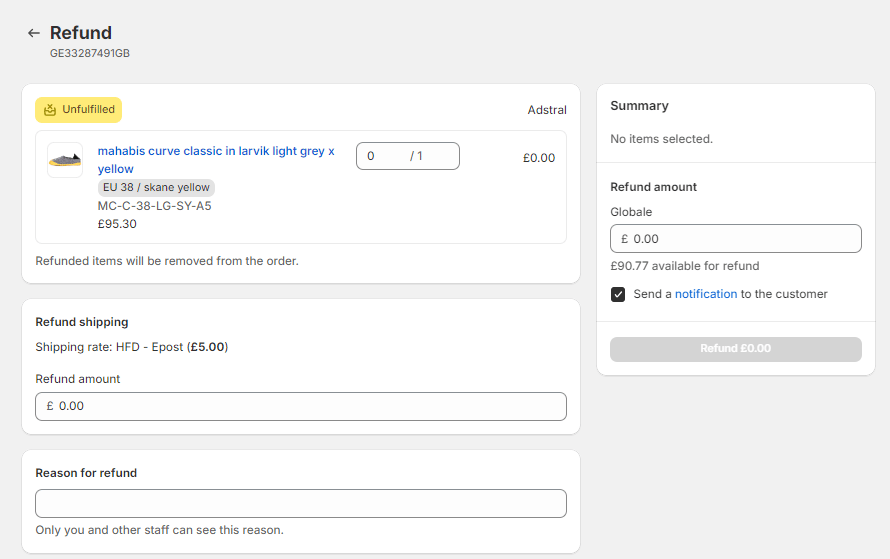Click the Refund page heading
Image resolution: width=890 pixels, height=559 pixels.
pyautogui.click(x=81, y=33)
